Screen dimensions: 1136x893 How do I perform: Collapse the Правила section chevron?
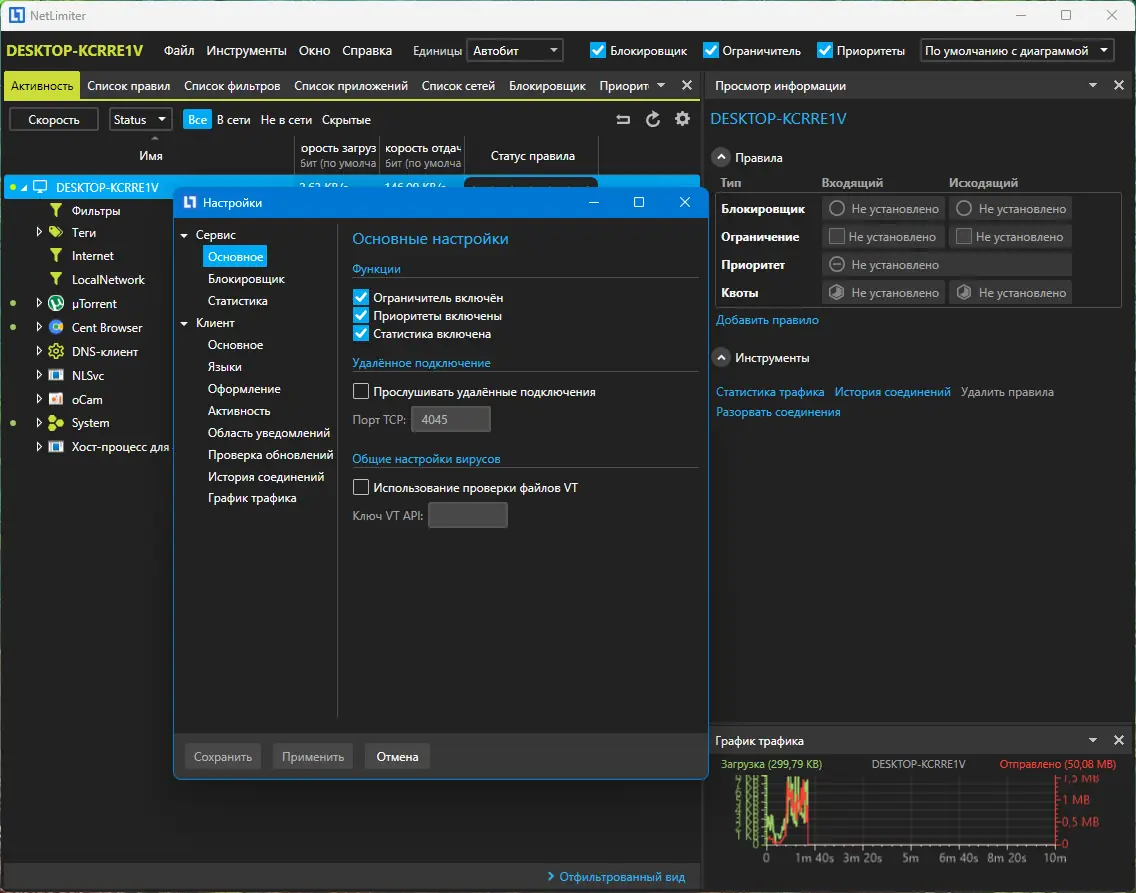[x=721, y=158]
